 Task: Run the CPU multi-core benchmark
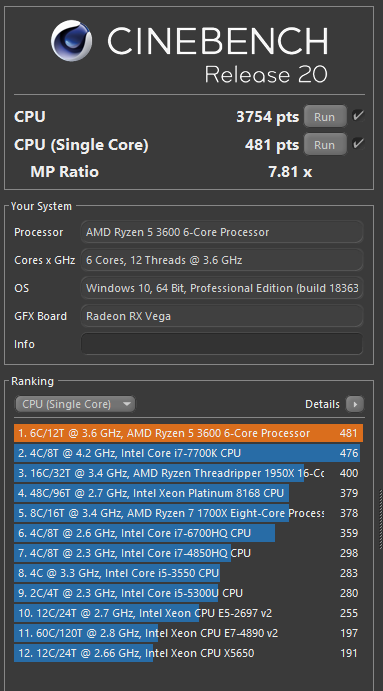point(325,117)
